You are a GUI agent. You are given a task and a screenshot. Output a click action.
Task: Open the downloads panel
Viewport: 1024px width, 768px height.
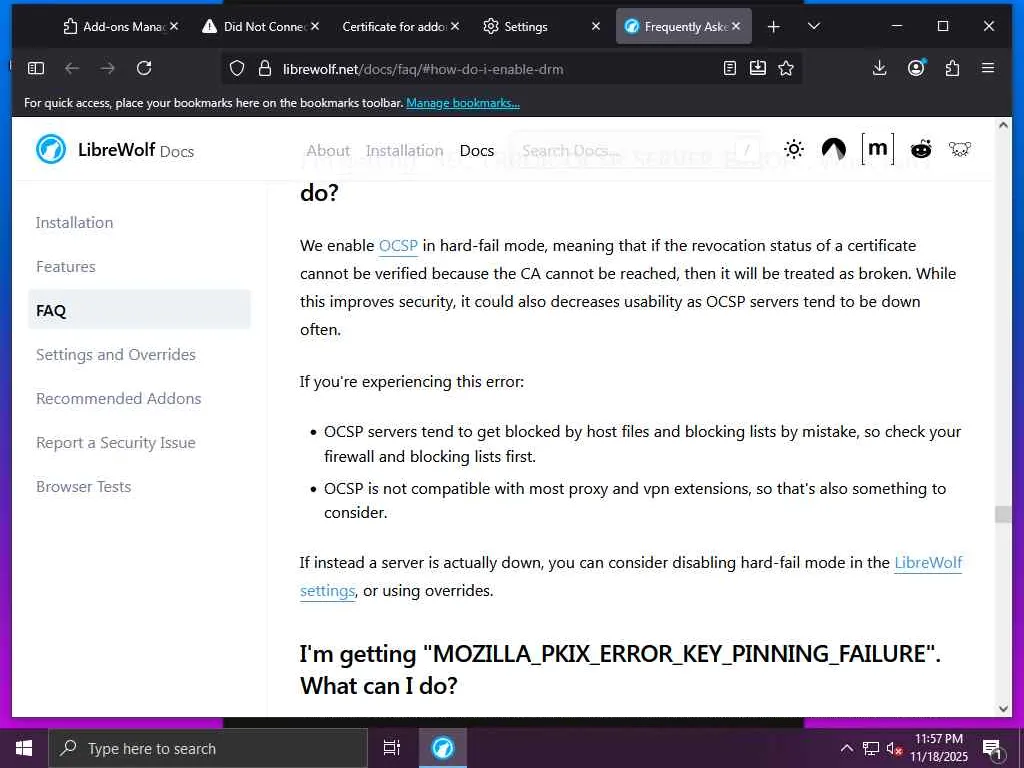[x=880, y=68]
